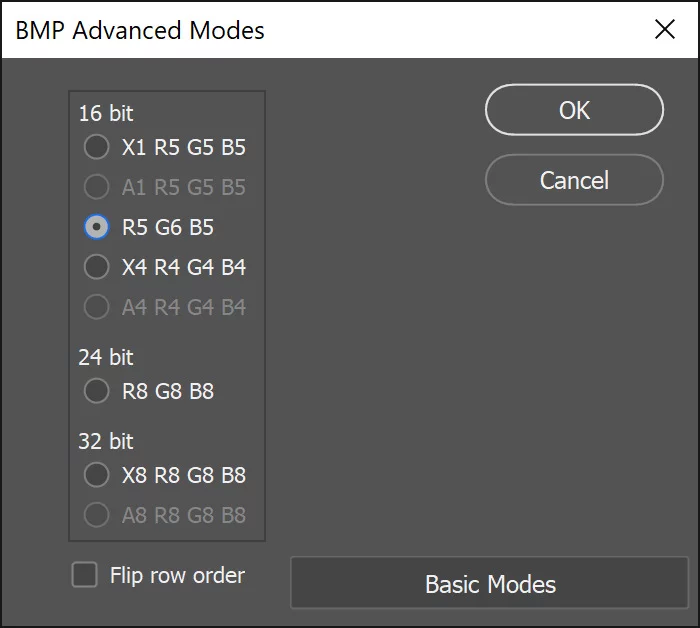Click the "R8 G8 B8" label text
Viewport: 700px width, 628px height.
(x=168, y=392)
